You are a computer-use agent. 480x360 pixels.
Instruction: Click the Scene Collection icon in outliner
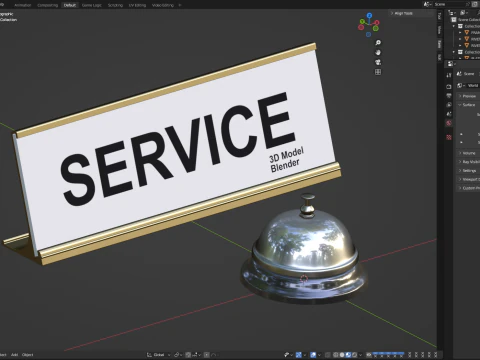click(454, 20)
